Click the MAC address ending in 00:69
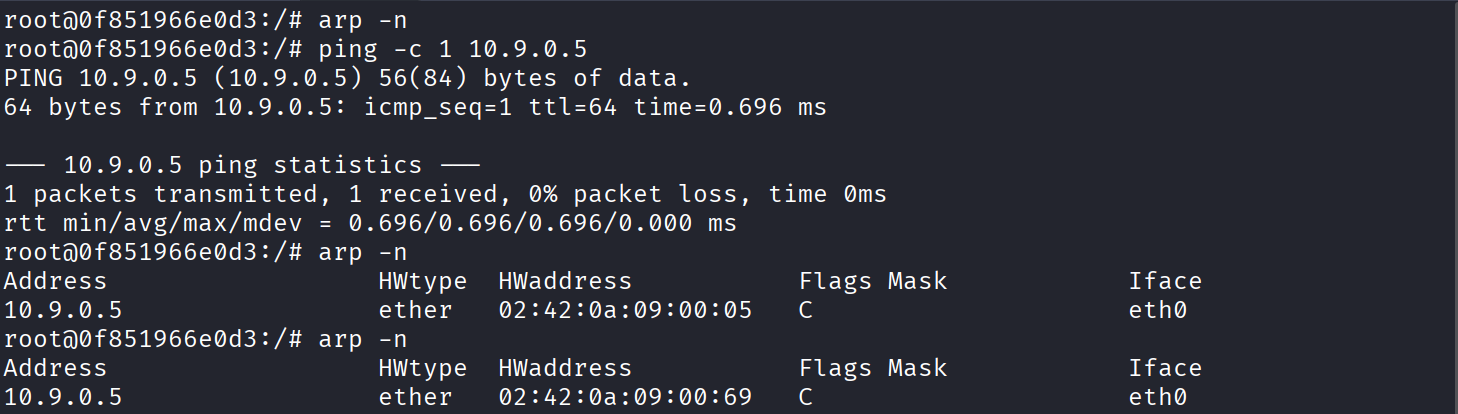This screenshot has width=1458, height=414. (624, 397)
